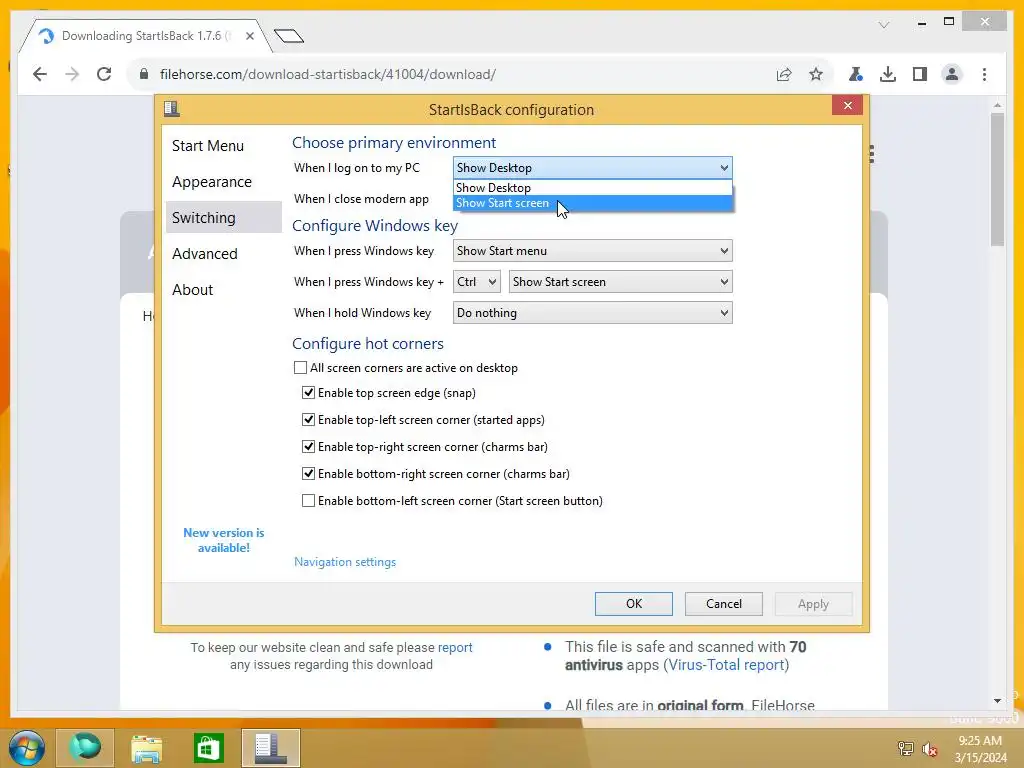Image resolution: width=1024 pixels, height=768 pixels.
Task: Open the When I press Windows key dropdown
Action: [x=592, y=251]
